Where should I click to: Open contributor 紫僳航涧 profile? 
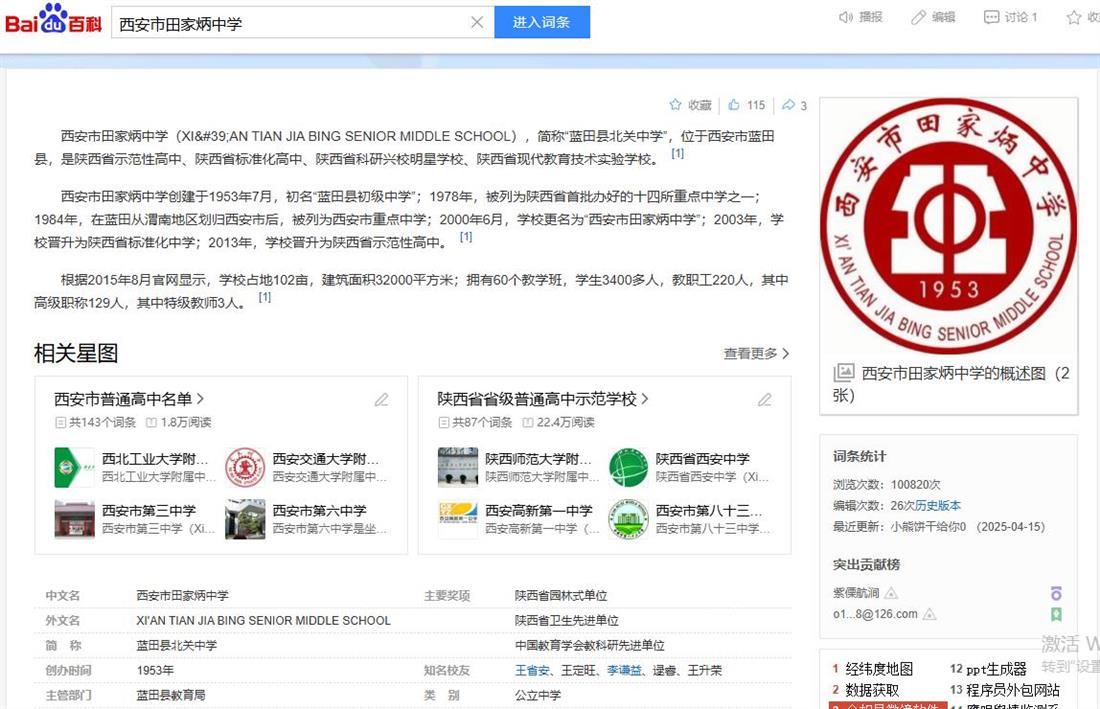pyautogui.click(x=856, y=593)
